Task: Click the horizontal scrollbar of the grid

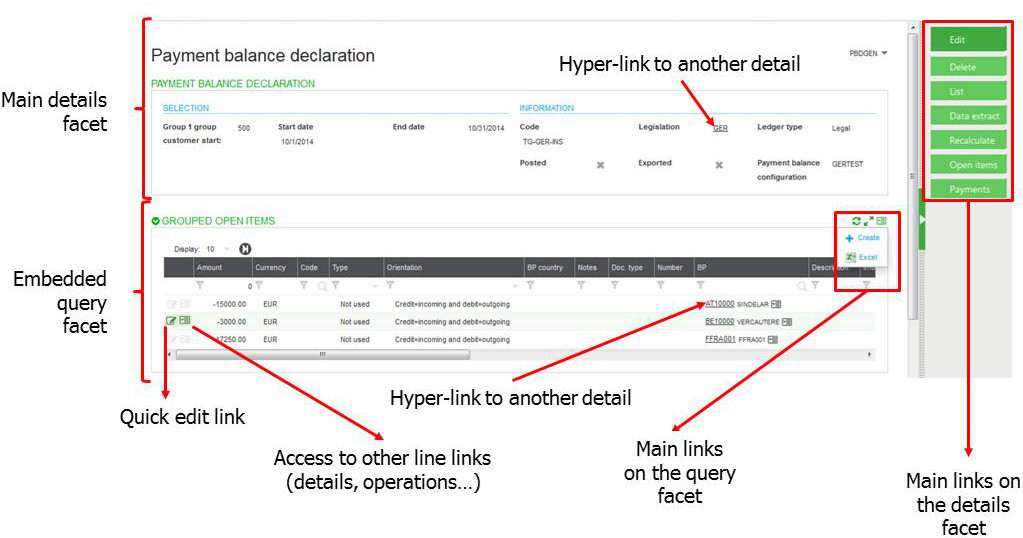Action: (322, 354)
